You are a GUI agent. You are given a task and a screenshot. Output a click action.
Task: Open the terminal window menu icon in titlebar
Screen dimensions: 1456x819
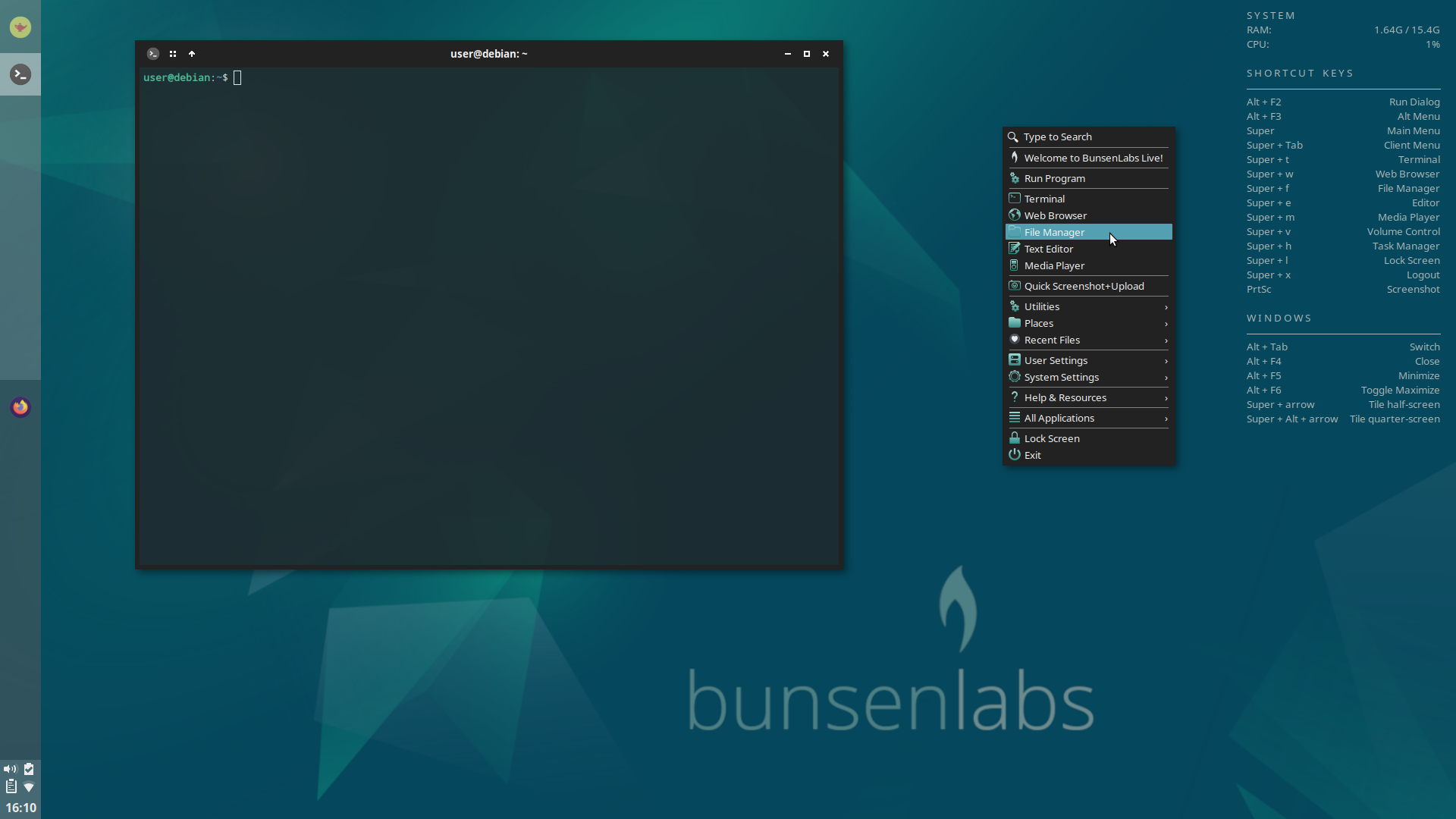point(153,54)
